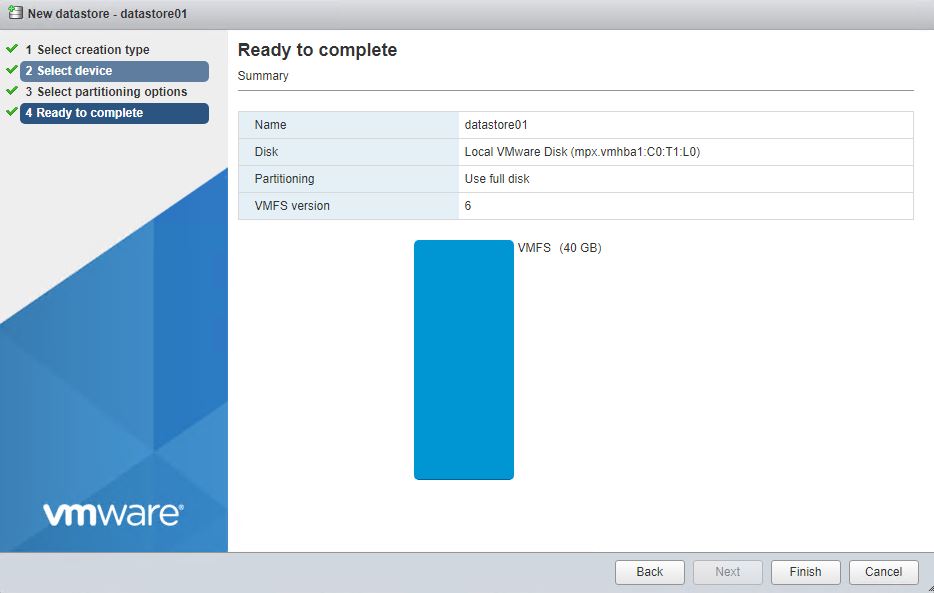Click the green checkmark beside Select partitioning options
This screenshot has height=593, width=934.
[12, 91]
